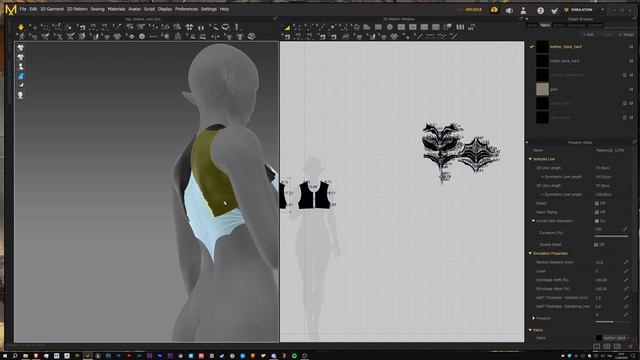This screenshot has height=360, width=640.
Task: Detach the 2D Pattern Window using its corner icon
Action: pos(520,19)
